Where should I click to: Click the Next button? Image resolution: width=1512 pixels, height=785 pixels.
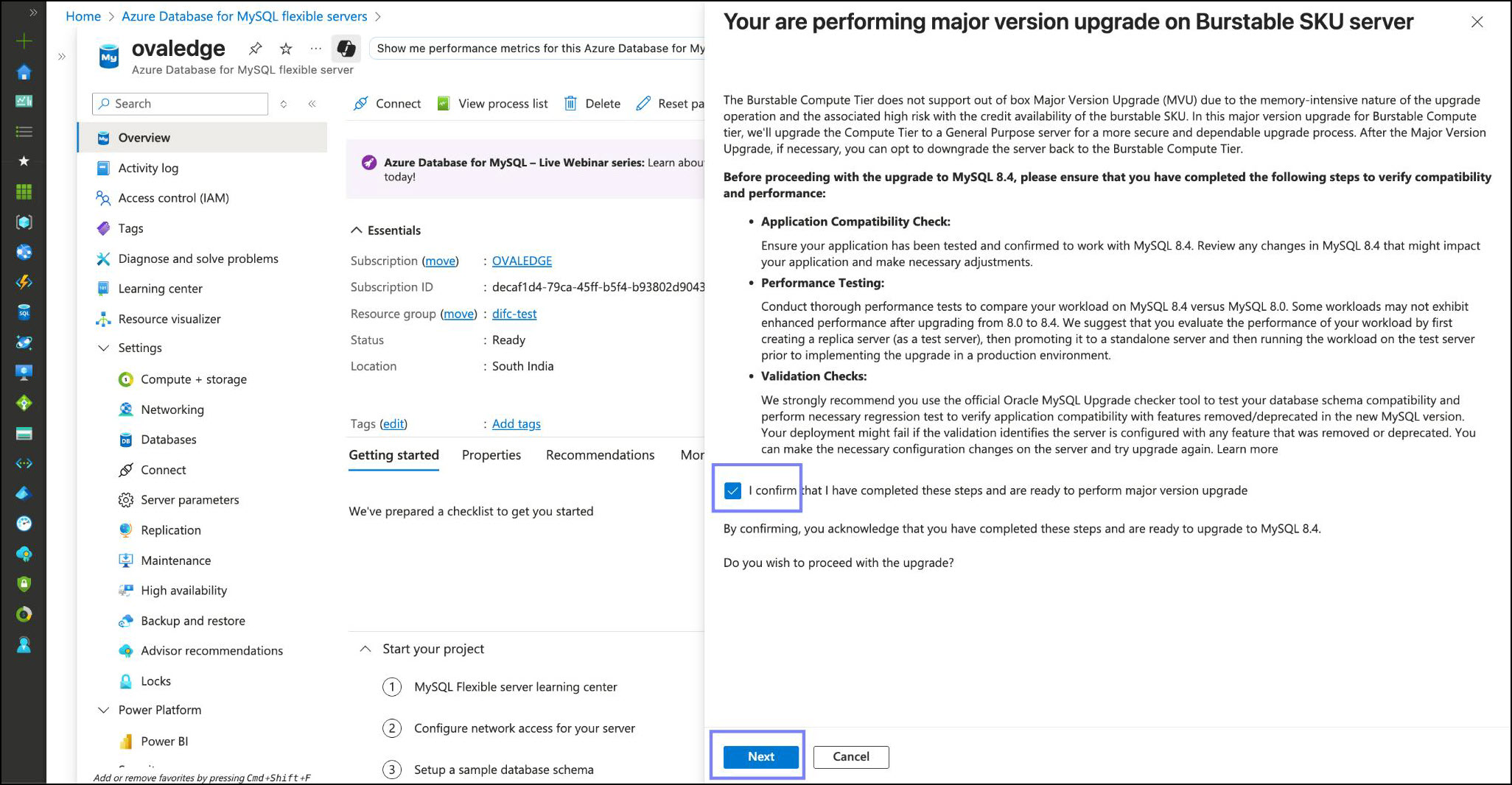[760, 756]
